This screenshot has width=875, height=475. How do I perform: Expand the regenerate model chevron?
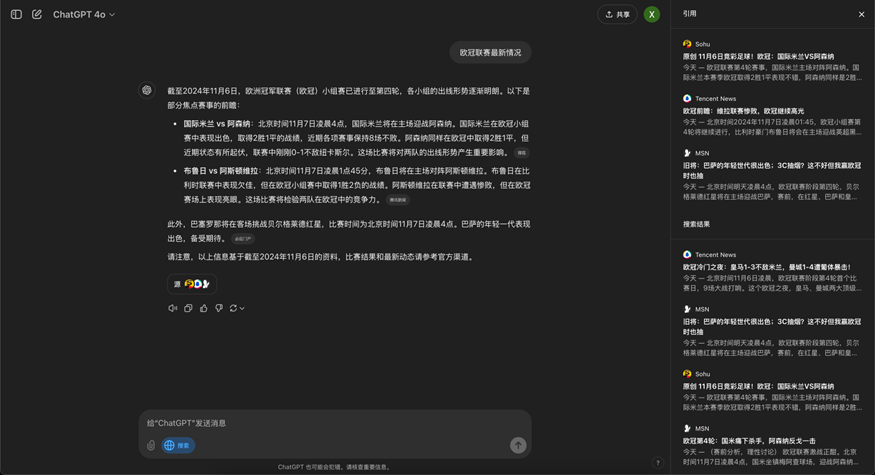(x=242, y=308)
